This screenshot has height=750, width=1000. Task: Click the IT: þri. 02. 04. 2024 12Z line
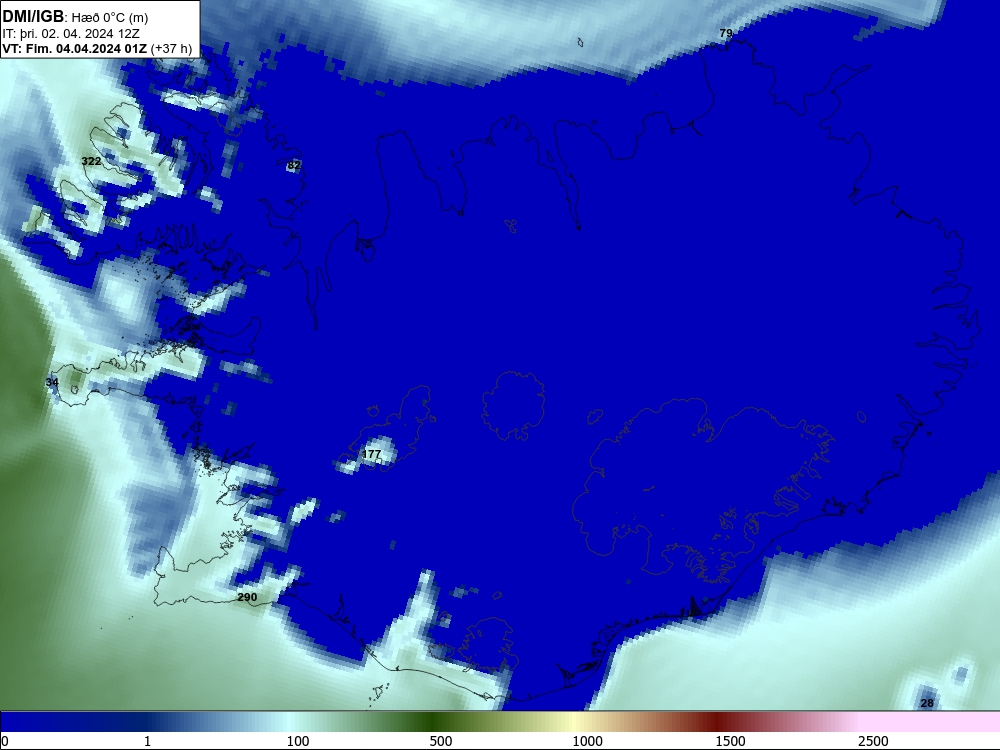point(71,34)
